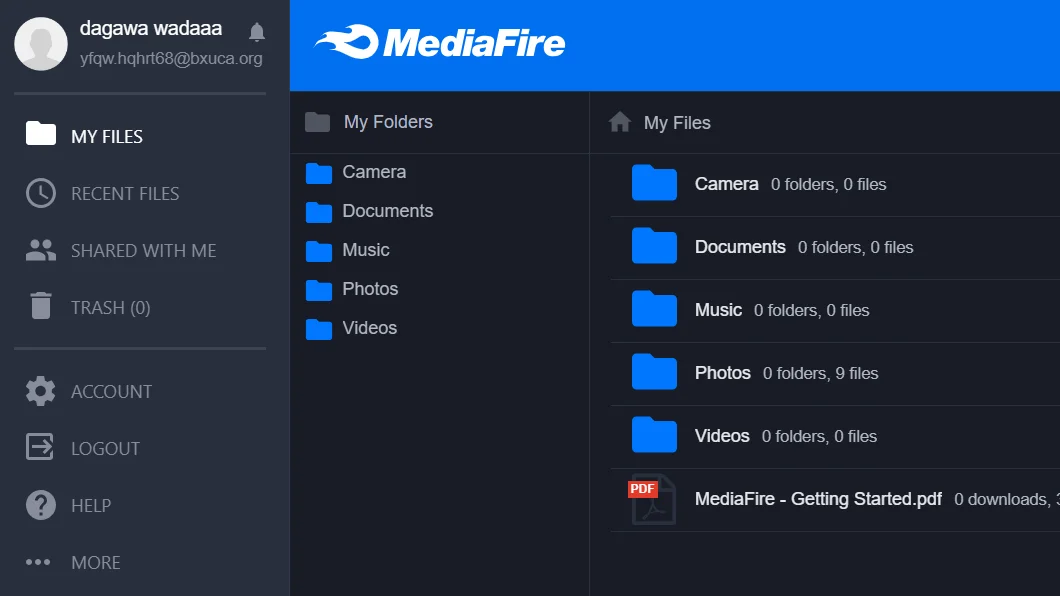Click "0 folders, 0 files" next to Videos
1060x596 pixels.
point(819,437)
